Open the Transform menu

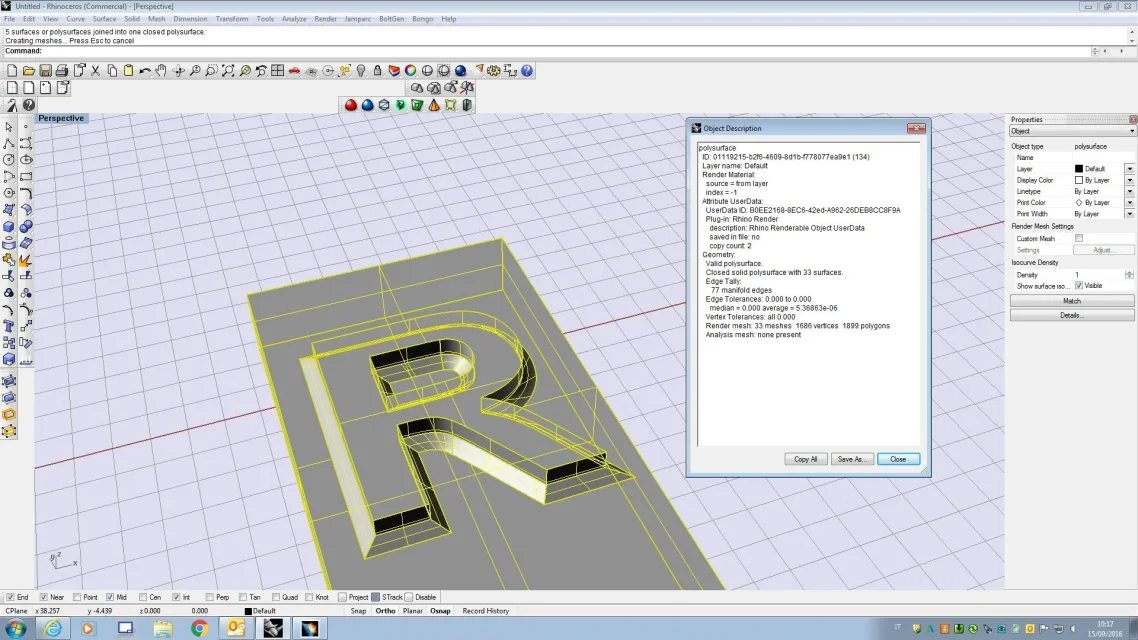coord(232,19)
